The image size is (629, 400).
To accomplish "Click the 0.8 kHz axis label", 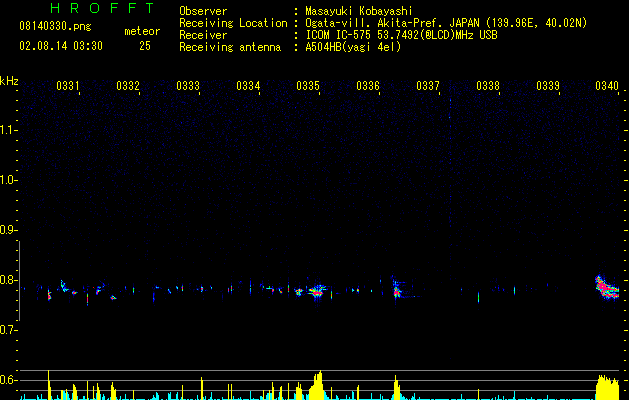I will pos(7,280).
